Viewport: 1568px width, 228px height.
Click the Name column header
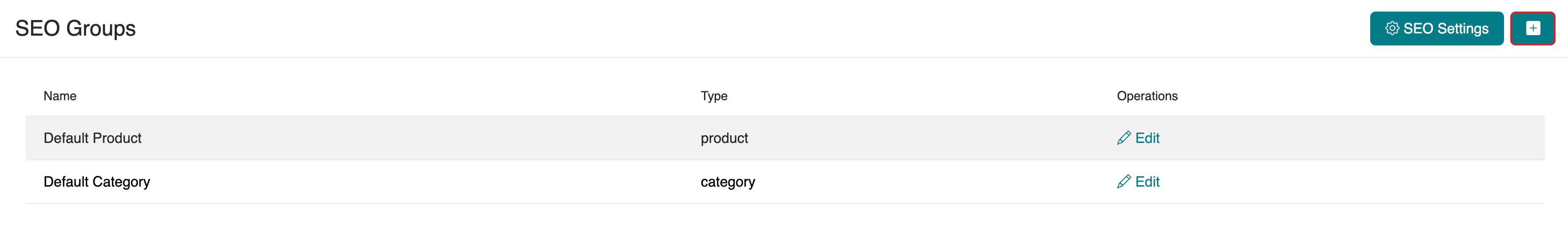(60, 96)
